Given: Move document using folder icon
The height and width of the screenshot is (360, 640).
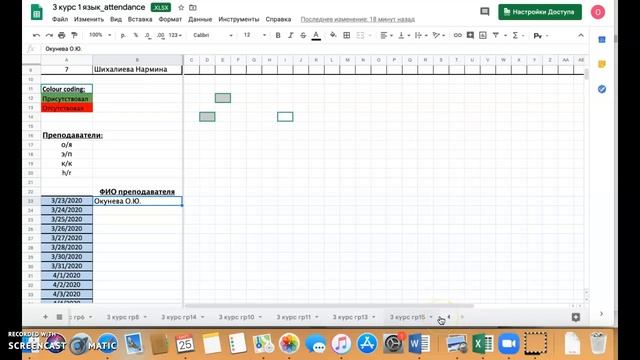Looking at the screenshot, I should tap(193, 7).
